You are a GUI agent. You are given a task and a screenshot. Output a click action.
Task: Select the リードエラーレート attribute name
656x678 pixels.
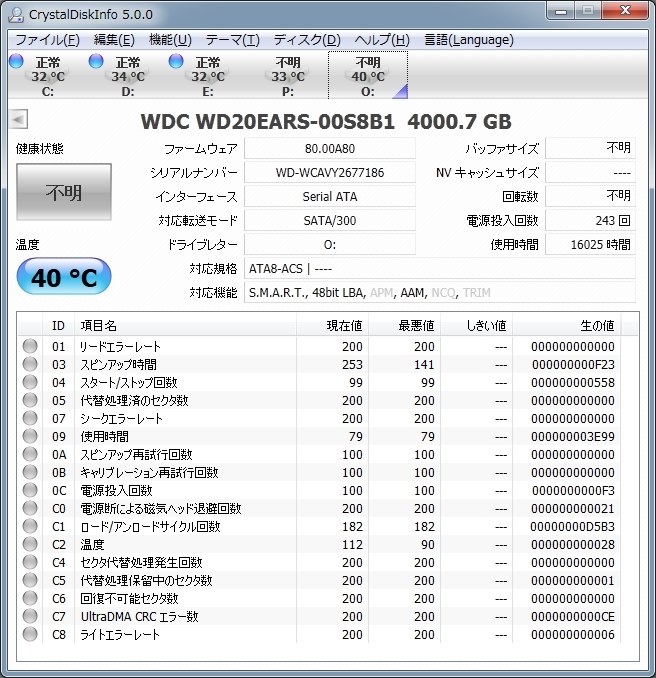[120, 346]
